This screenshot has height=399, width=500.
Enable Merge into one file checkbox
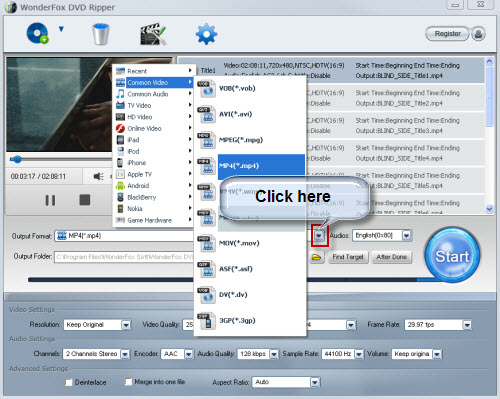128,381
